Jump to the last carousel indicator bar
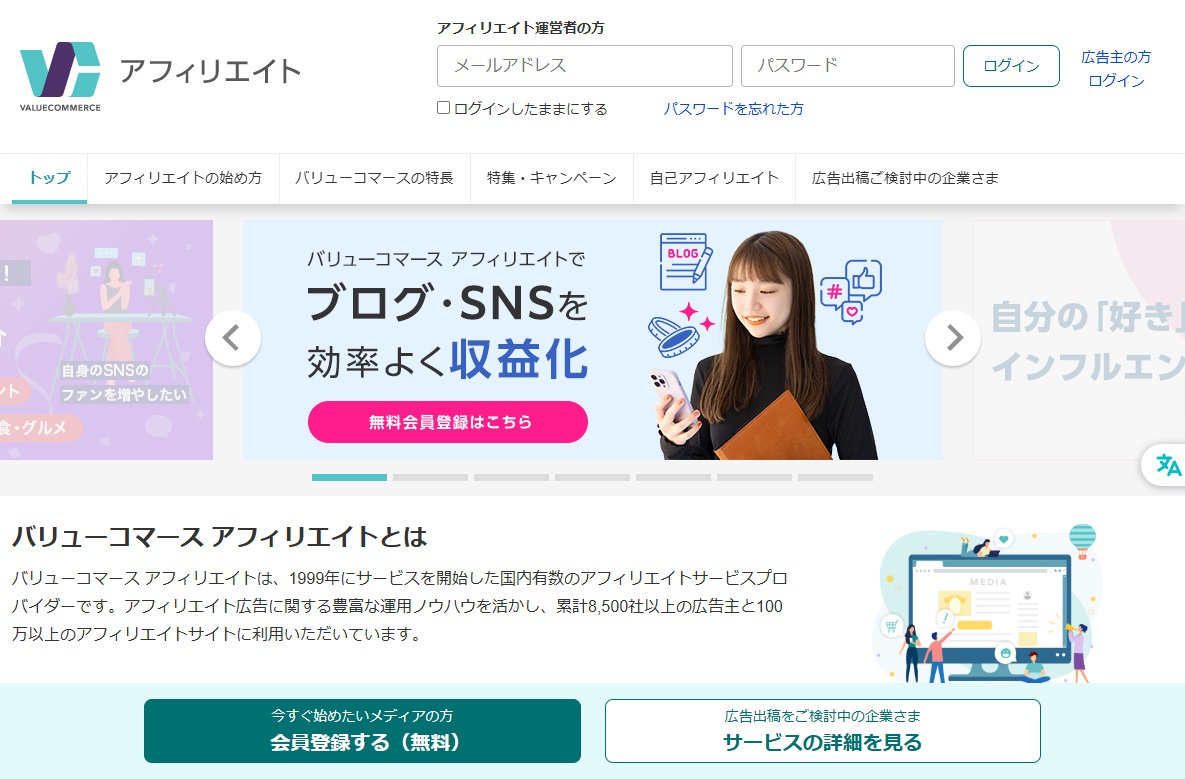Viewport: 1185px width, 779px height. 835,478
